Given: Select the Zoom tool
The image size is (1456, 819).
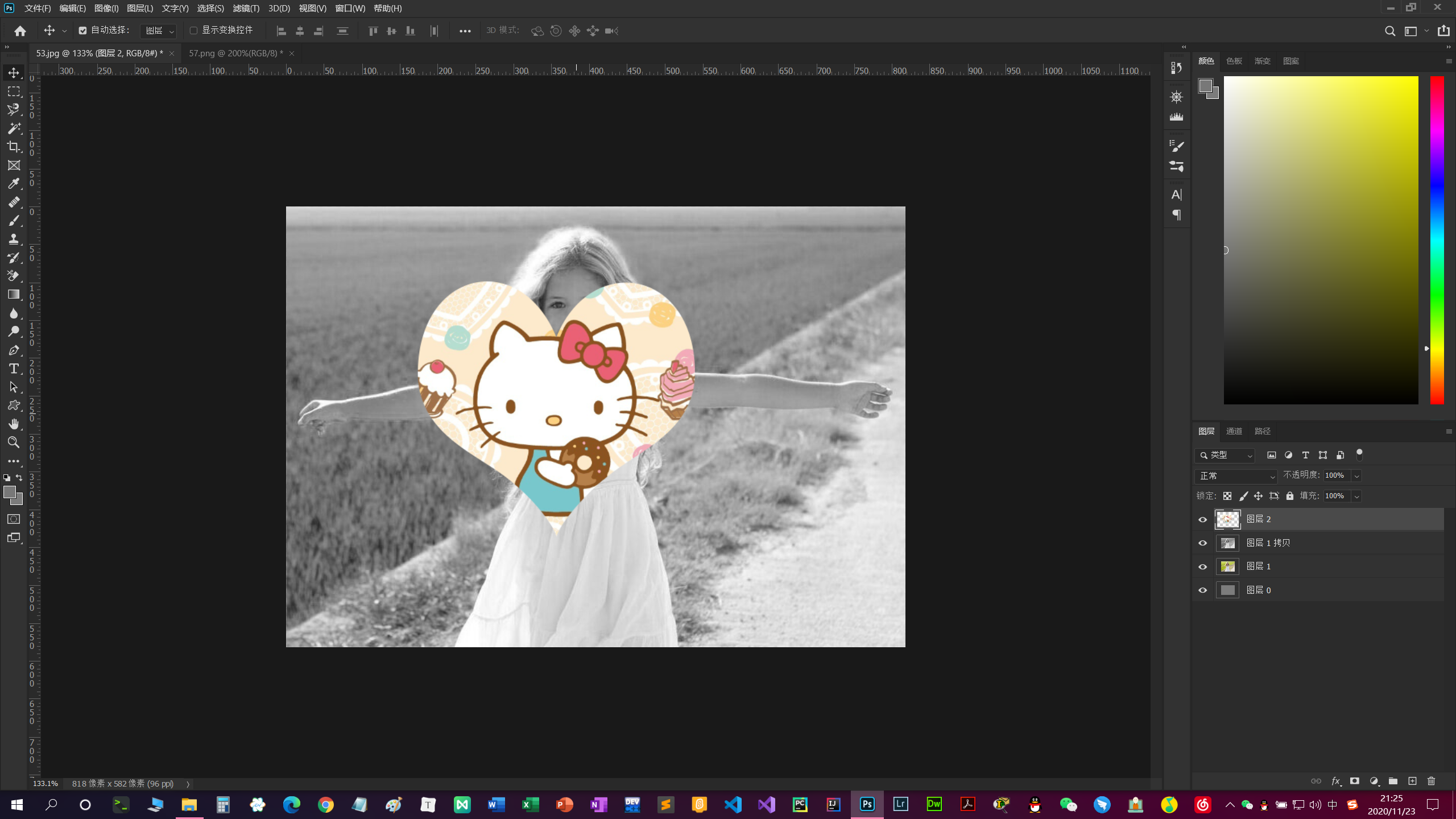Looking at the screenshot, I should 14,442.
